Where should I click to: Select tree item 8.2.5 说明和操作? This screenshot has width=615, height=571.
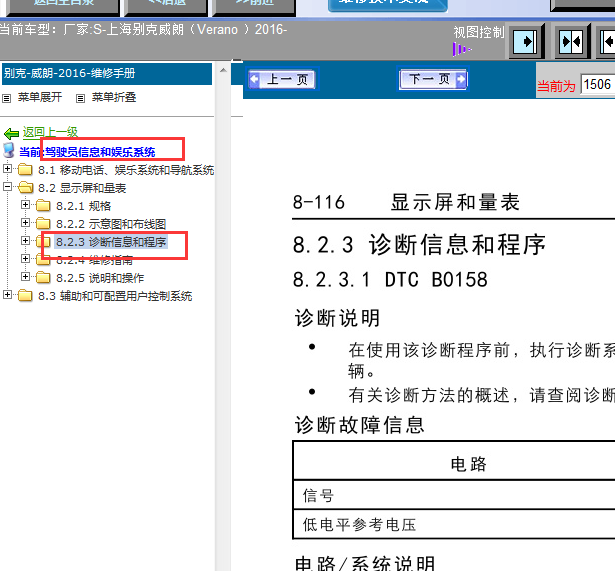[100, 278]
